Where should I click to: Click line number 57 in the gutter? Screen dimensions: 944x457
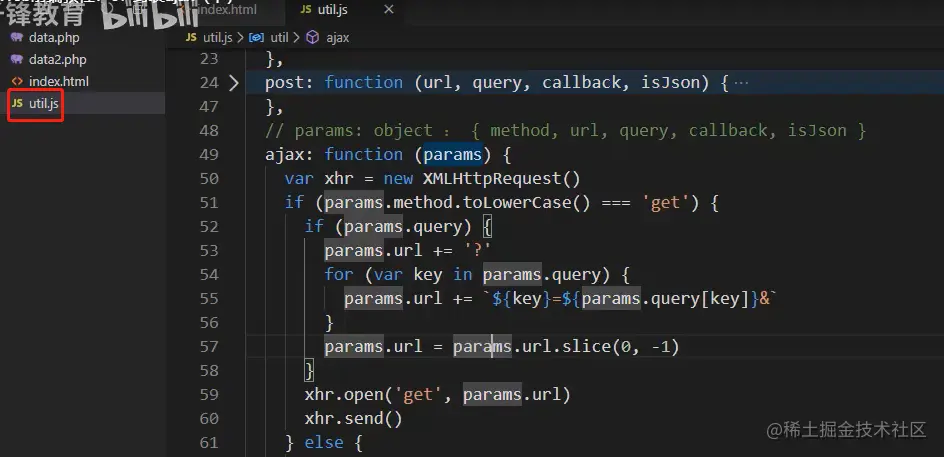point(208,347)
